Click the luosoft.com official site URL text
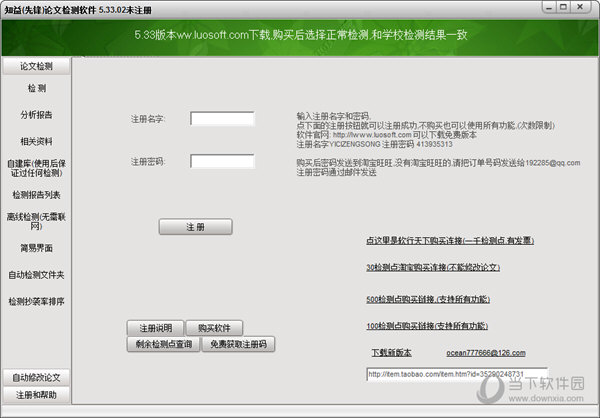600x418 pixels. click(x=372, y=135)
